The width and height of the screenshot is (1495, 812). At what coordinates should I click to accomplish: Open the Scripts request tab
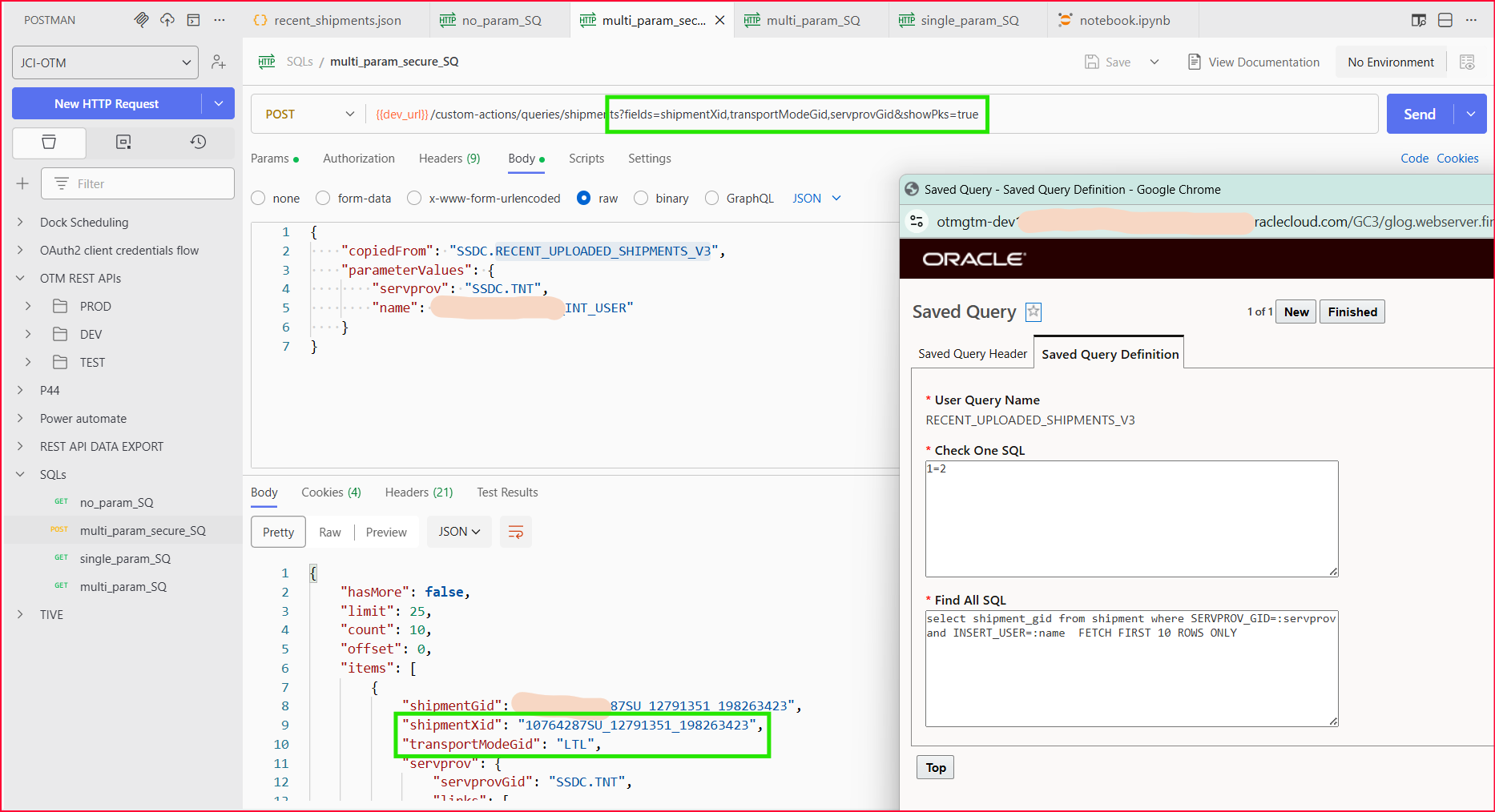[x=586, y=159]
